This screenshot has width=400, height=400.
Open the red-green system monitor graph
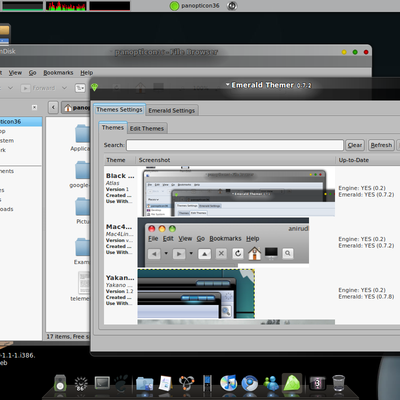(66, 6)
